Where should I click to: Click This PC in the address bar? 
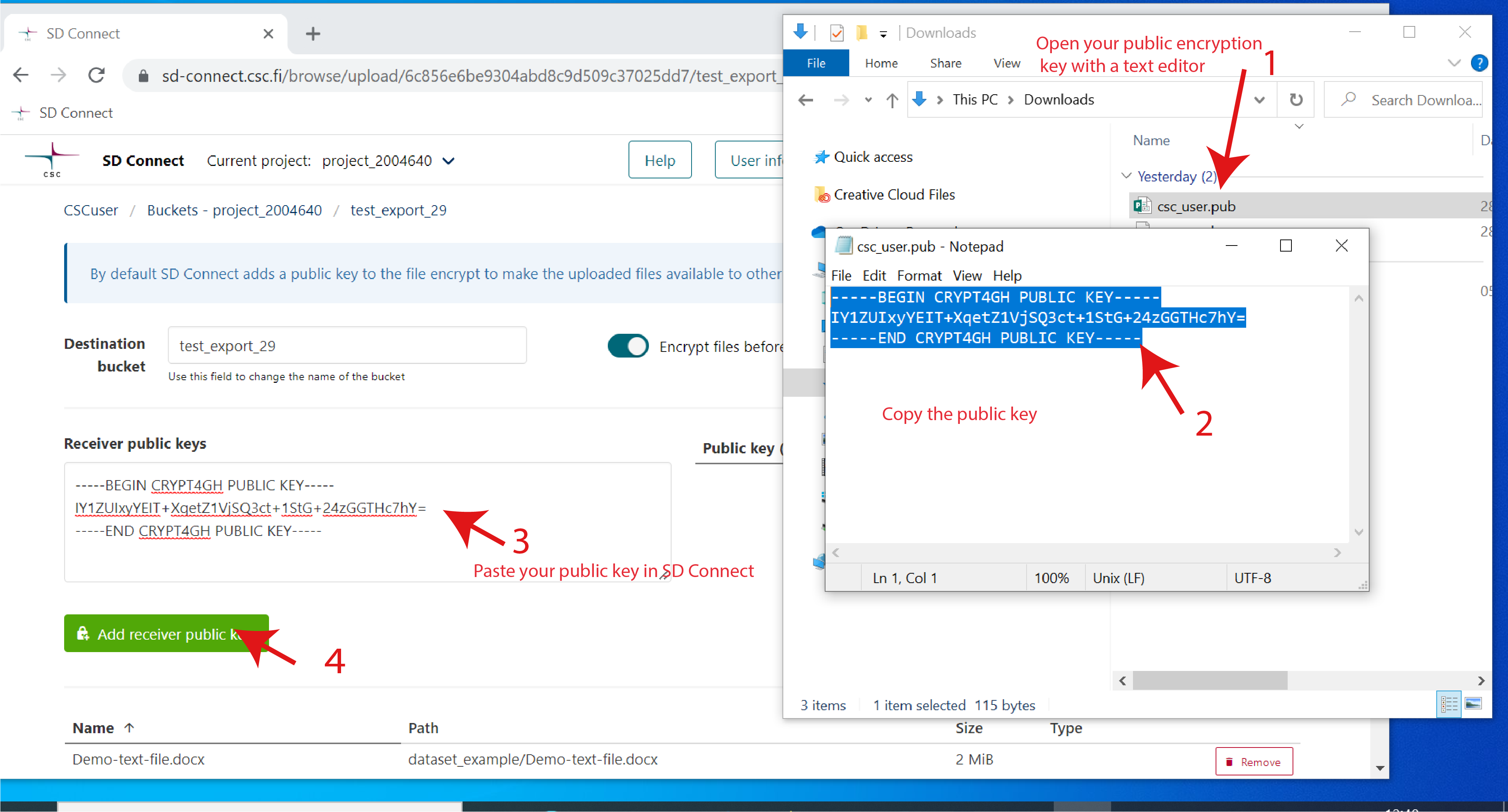(975, 100)
